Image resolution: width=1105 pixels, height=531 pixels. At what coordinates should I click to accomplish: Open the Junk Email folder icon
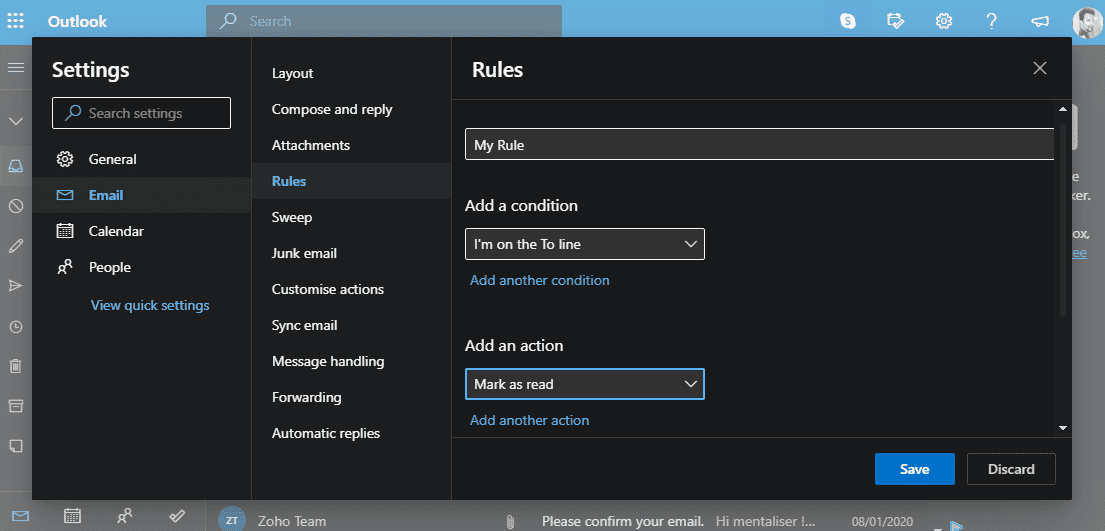(x=16, y=206)
